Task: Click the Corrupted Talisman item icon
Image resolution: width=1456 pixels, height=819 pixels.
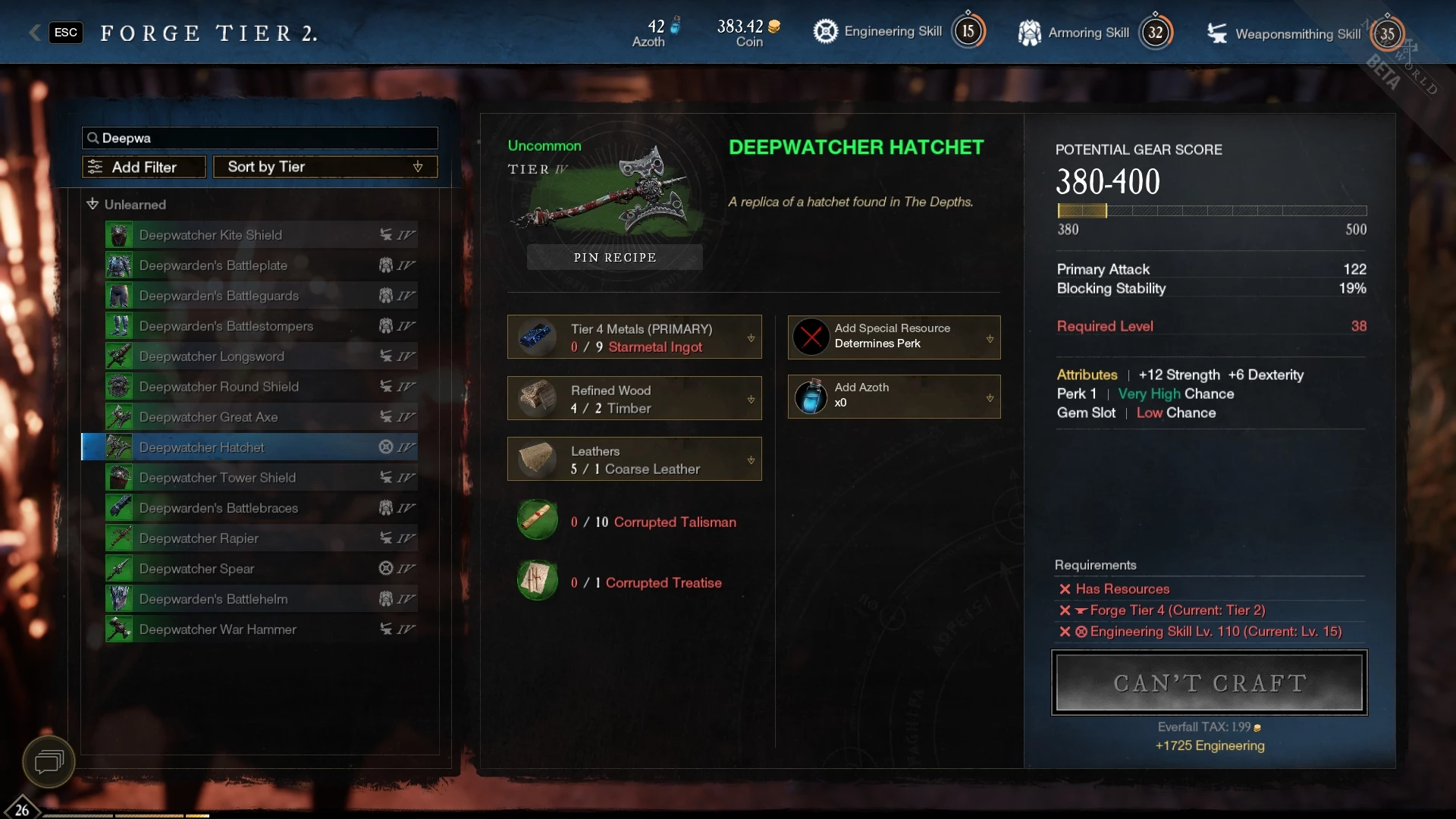Action: (x=538, y=520)
